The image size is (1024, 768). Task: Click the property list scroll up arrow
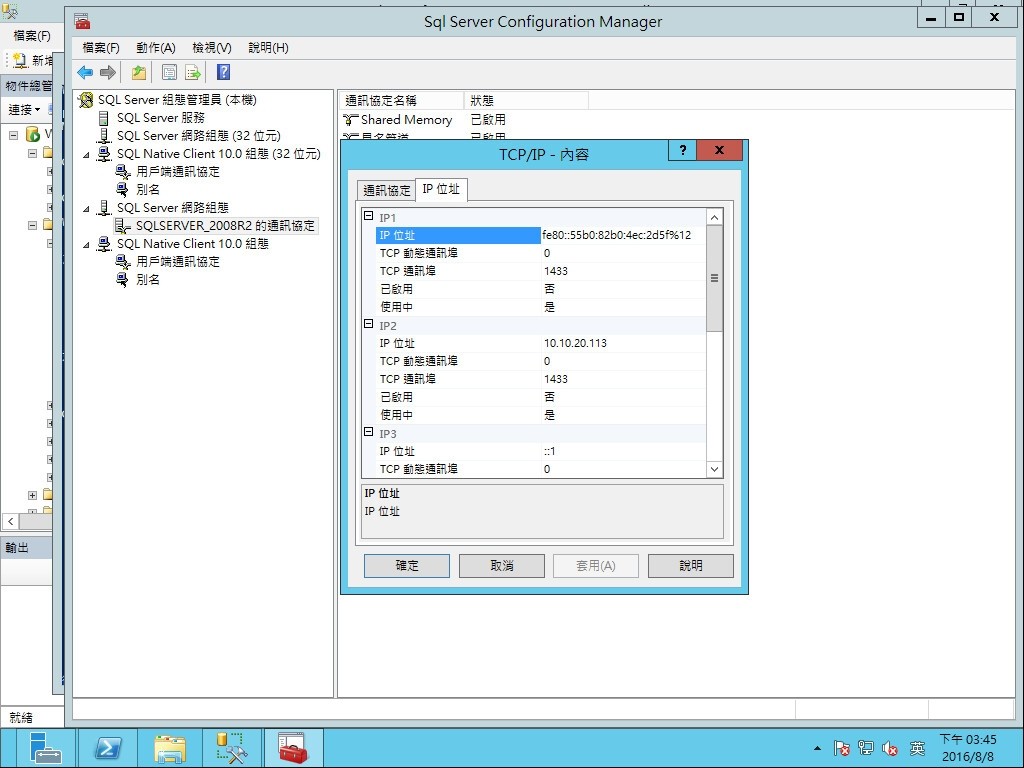pyautogui.click(x=714, y=217)
